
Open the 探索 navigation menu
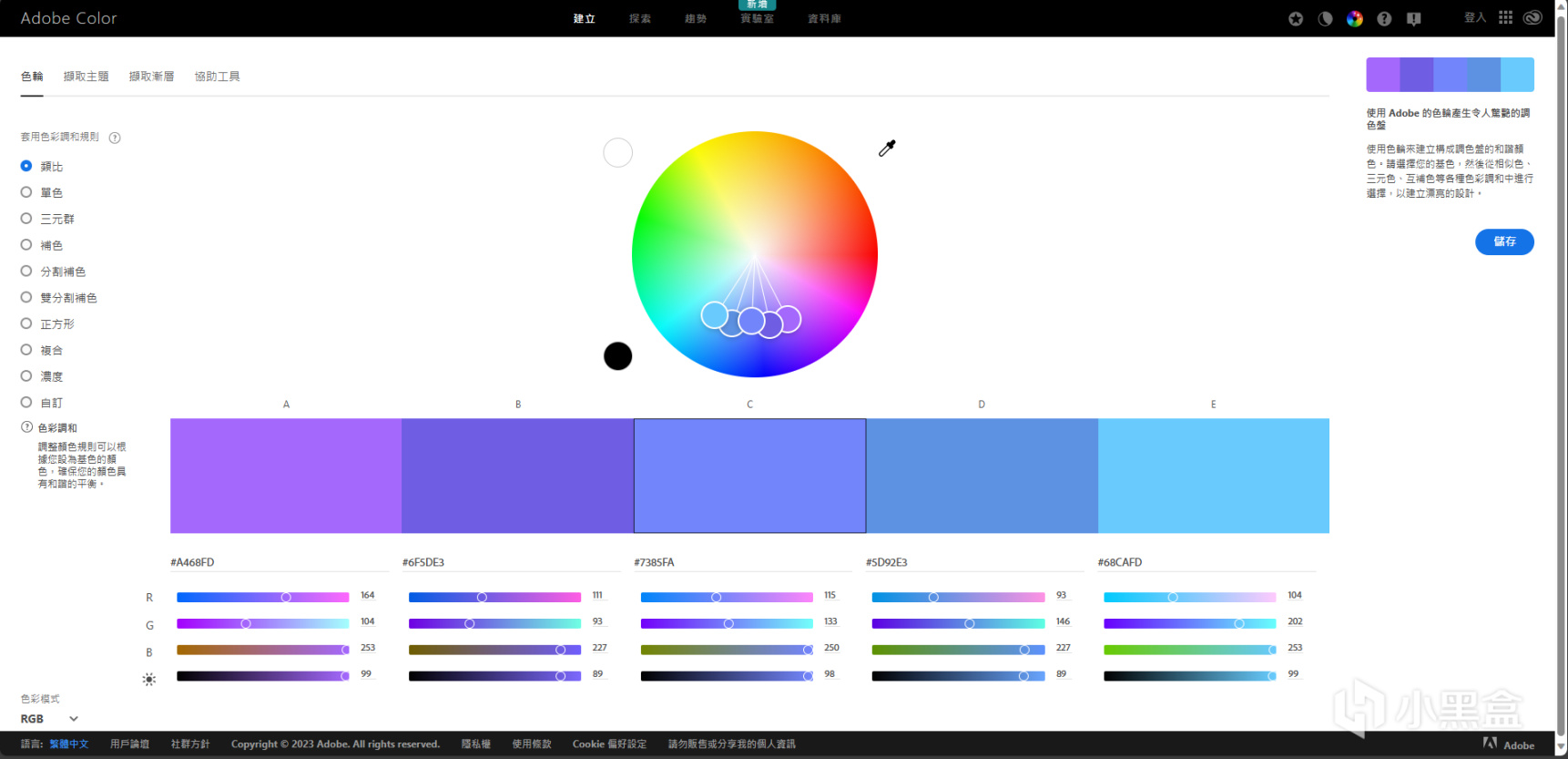click(x=640, y=18)
